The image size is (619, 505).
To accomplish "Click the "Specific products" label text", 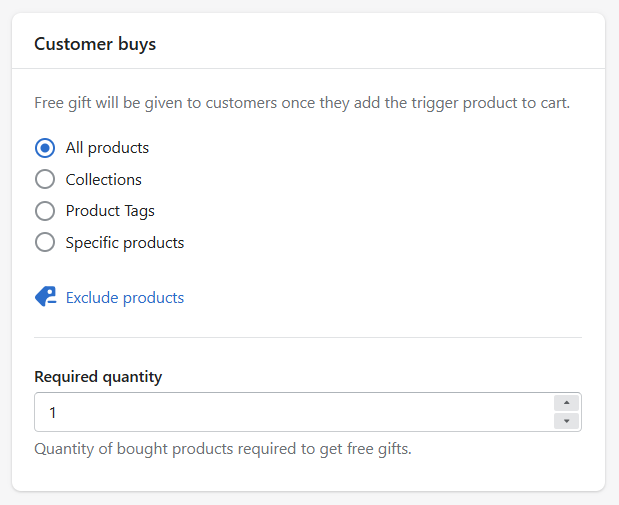I will point(125,242).
